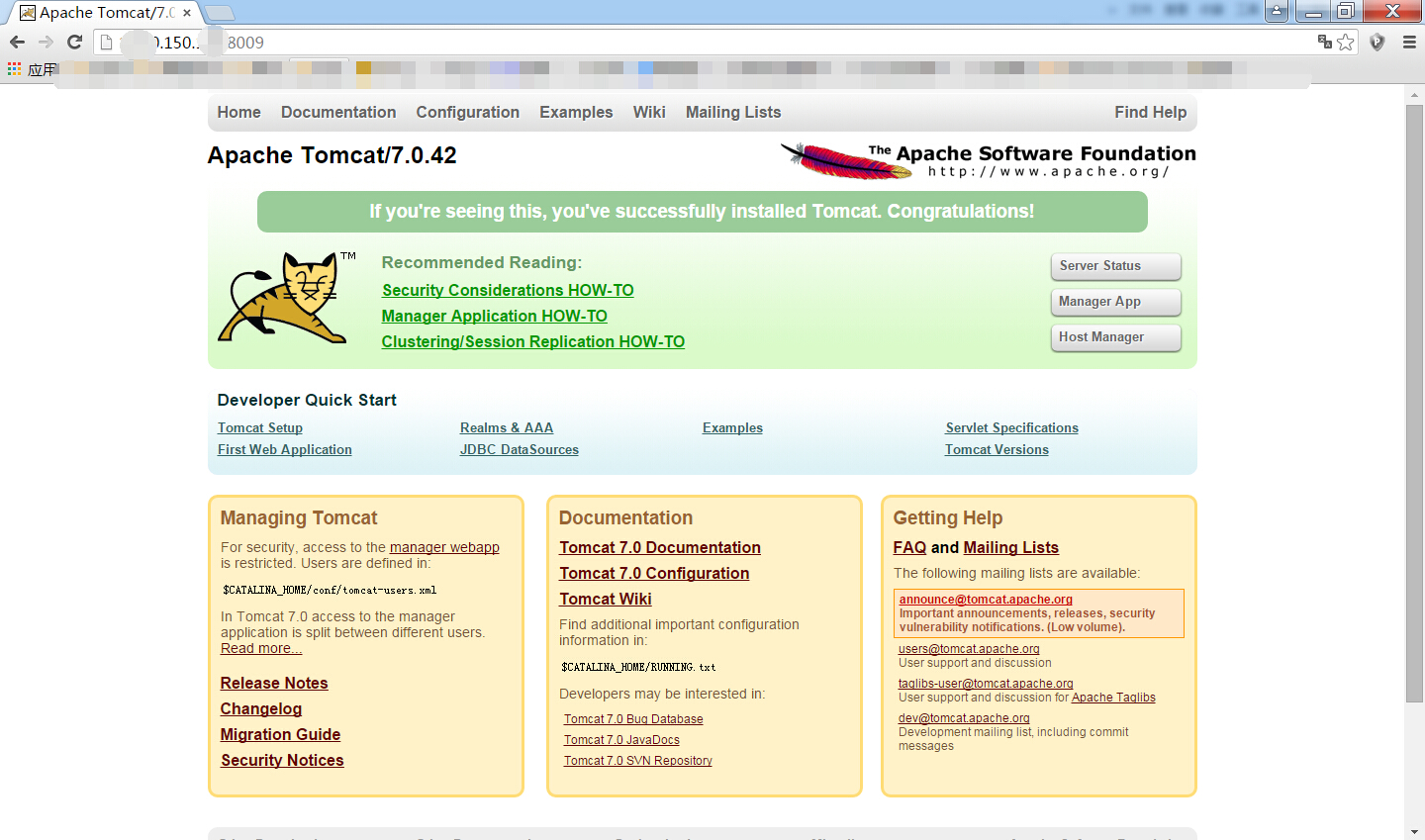Open the Changelog link
This screenshot has height=840, width=1425.
pyautogui.click(x=261, y=708)
